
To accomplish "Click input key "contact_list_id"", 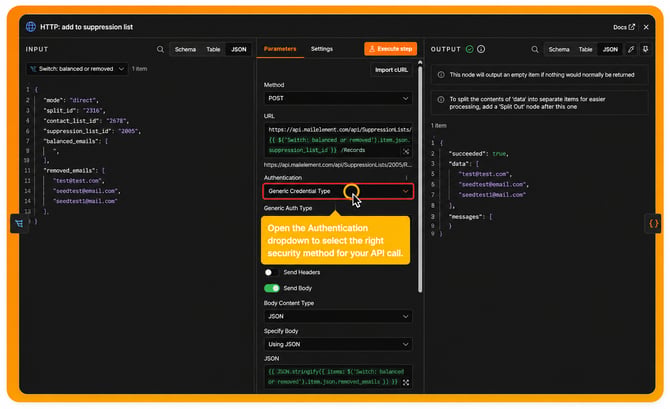I will pos(72,121).
